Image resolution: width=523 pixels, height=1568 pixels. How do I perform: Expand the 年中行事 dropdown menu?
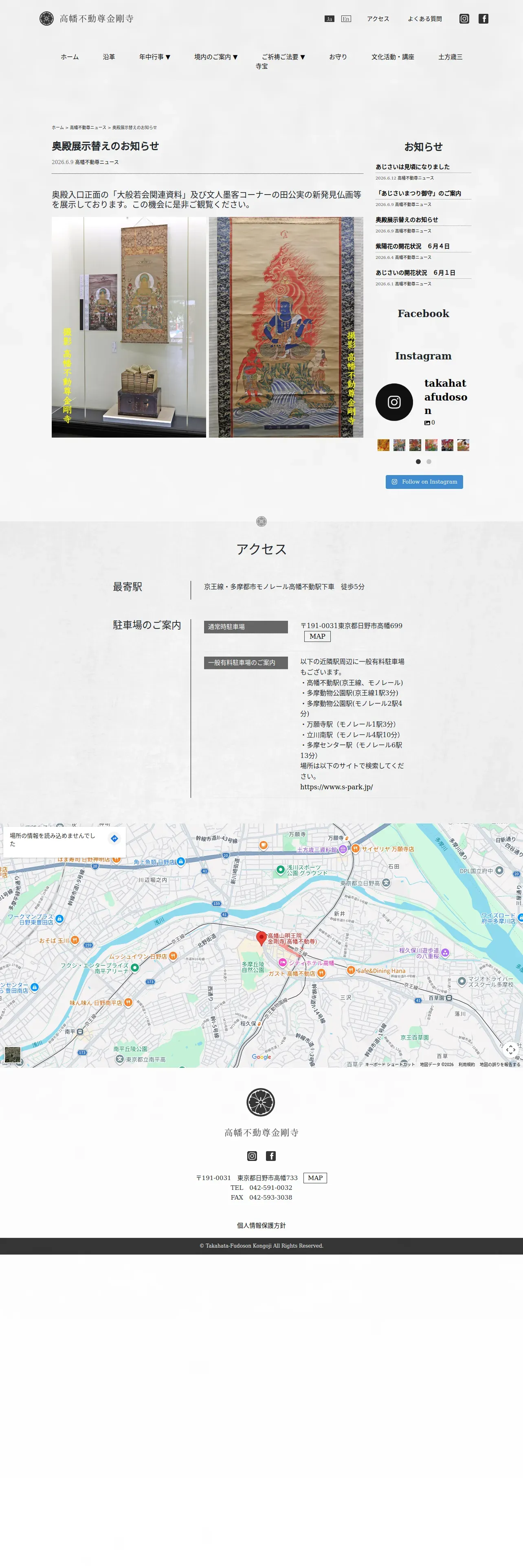(x=155, y=57)
